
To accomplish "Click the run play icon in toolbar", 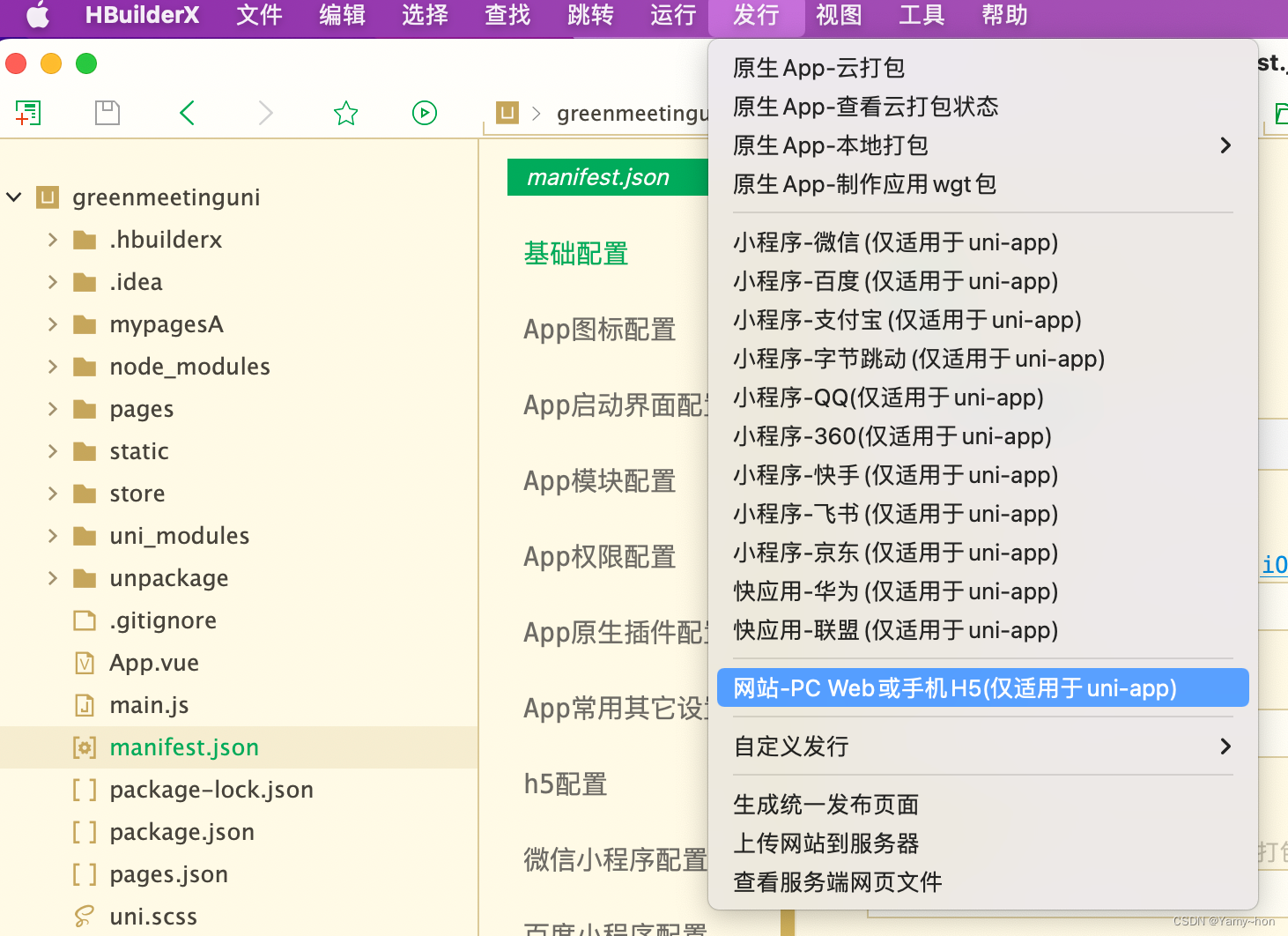I will [425, 112].
